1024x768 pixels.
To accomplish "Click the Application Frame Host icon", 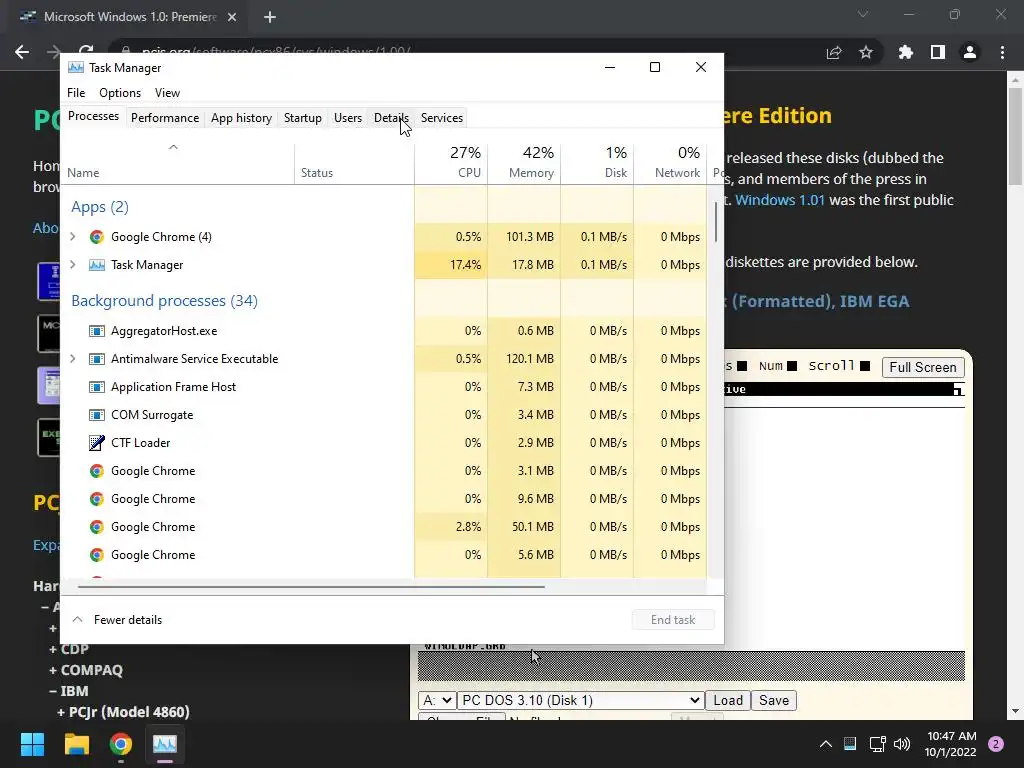I will 97,387.
